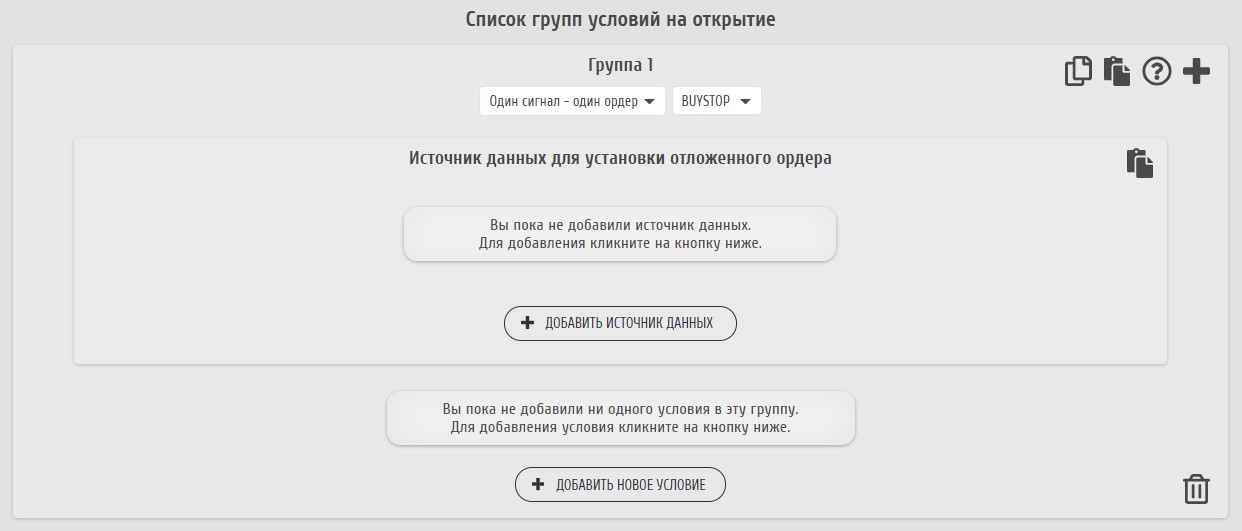Click the paste icon beside the help icon
This screenshot has width=1242, height=531.
[x=1117, y=71]
